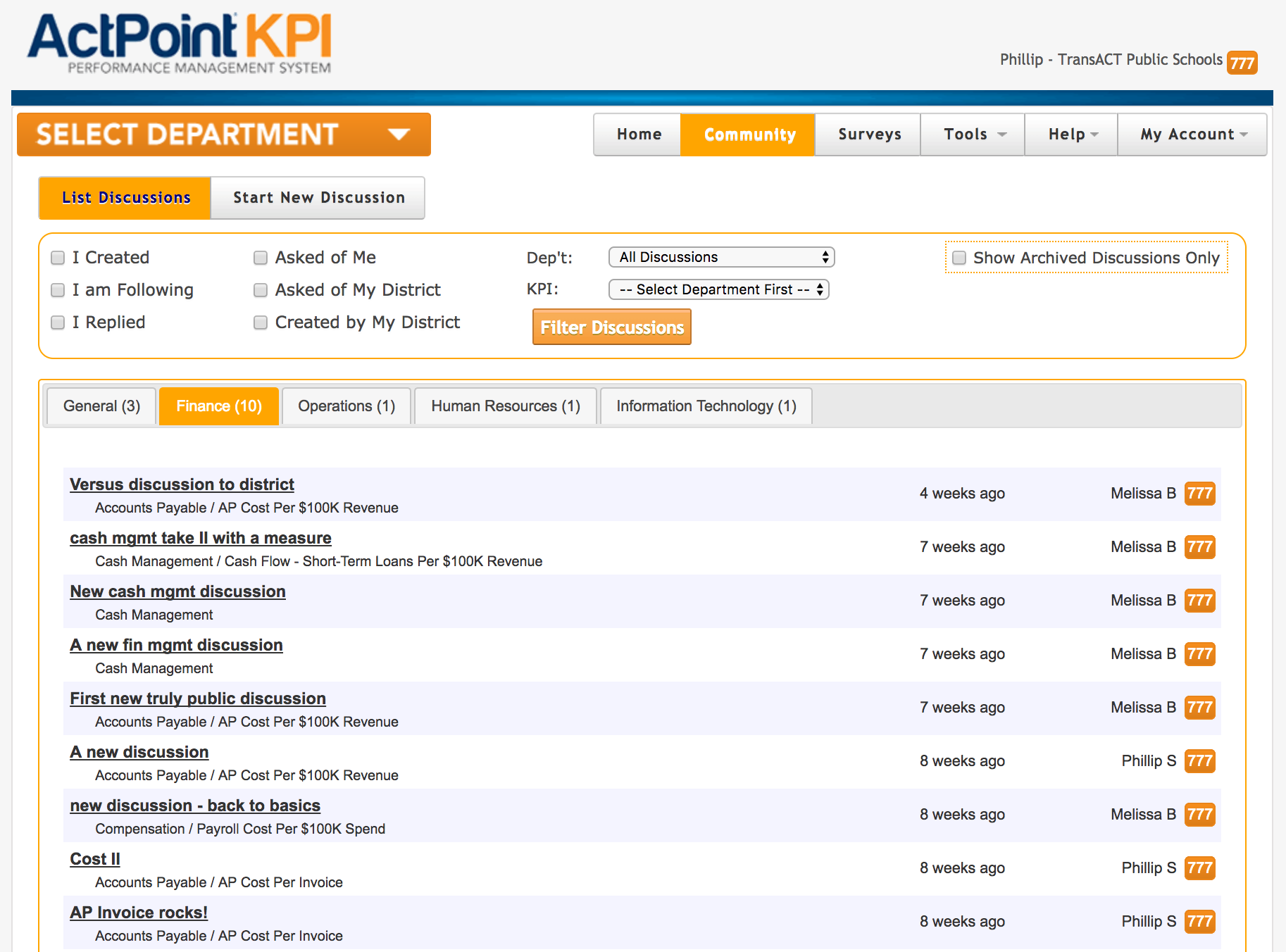The height and width of the screenshot is (952, 1286).
Task: Open the Dep't All Discussions dropdown
Action: point(721,257)
